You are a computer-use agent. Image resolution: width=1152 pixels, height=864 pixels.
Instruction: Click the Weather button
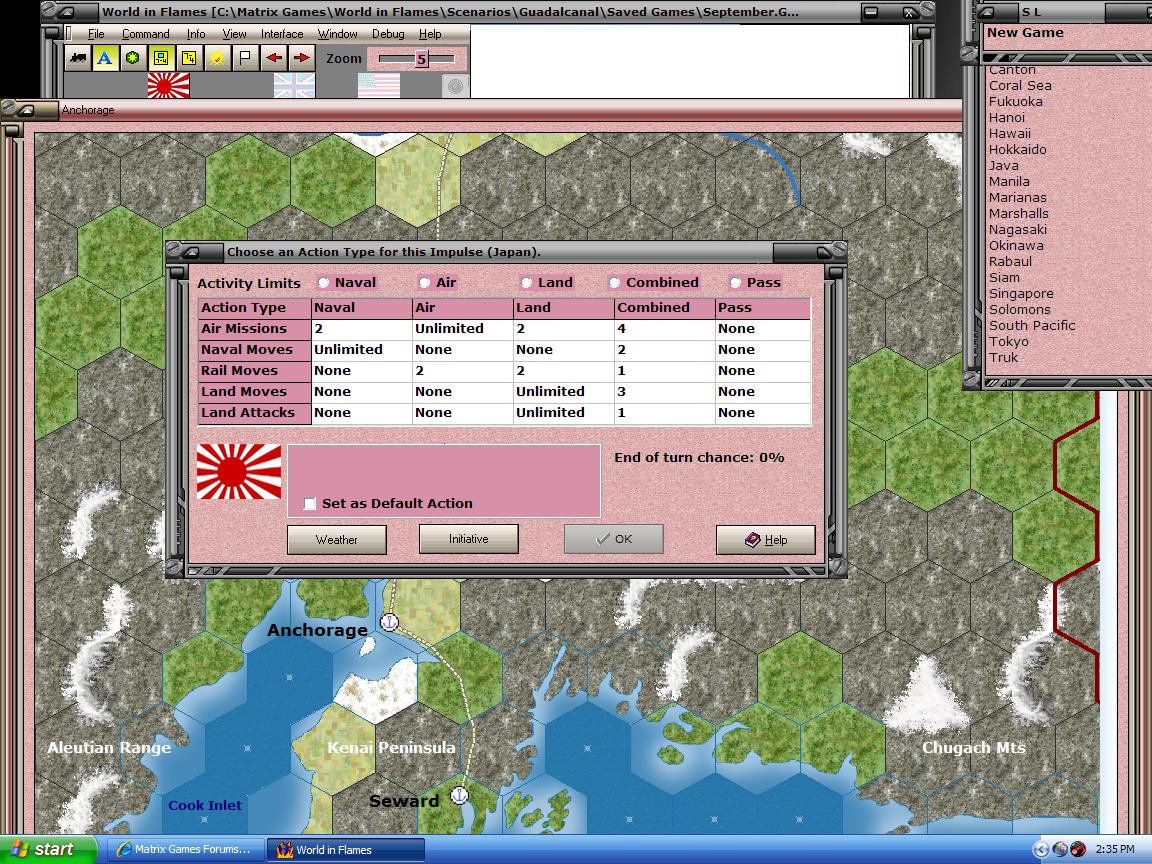(x=336, y=540)
